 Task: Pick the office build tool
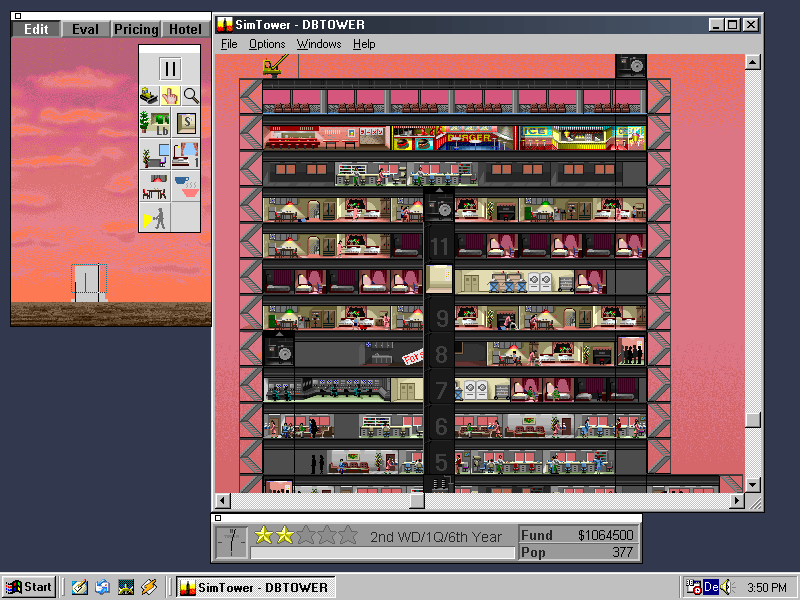[x=155, y=155]
